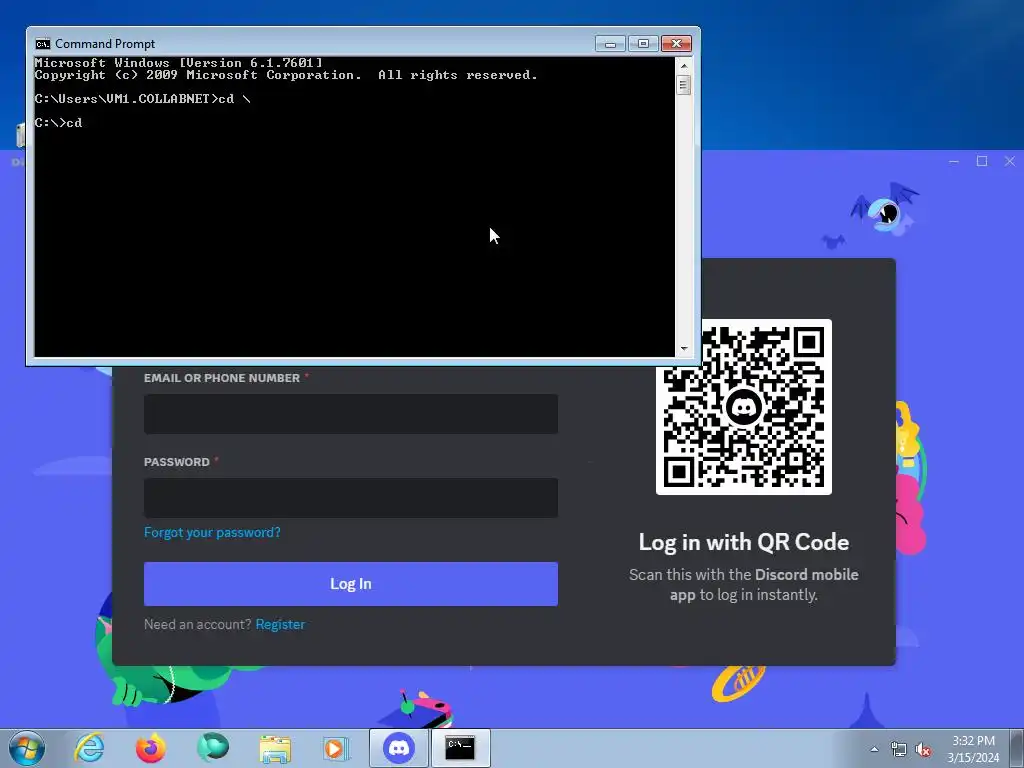Screen dimensions: 1024x768
Task: Open the network status tray icon
Action: [x=899, y=750]
